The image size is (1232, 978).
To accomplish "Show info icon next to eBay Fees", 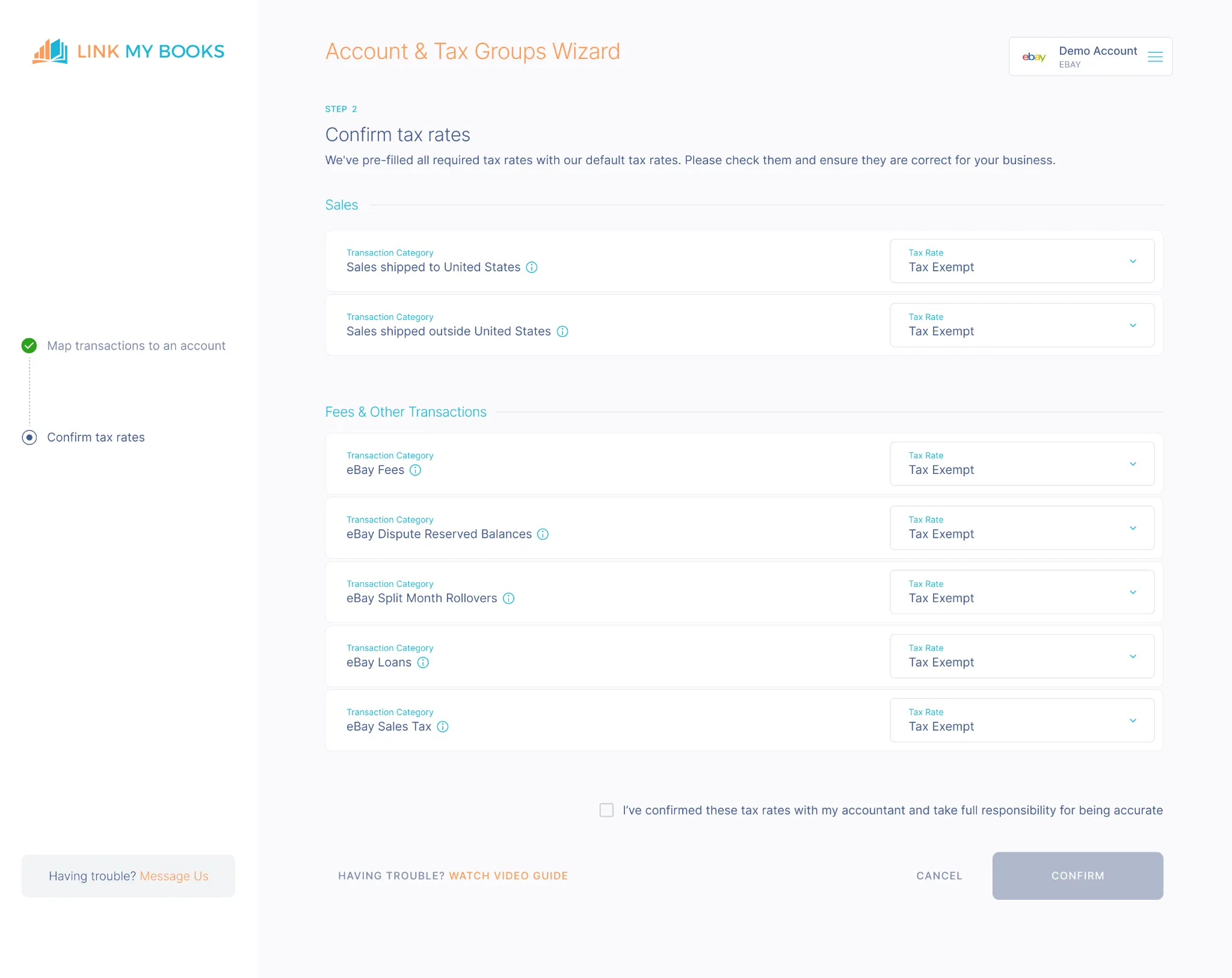I will pyautogui.click(x=416, y=470).
